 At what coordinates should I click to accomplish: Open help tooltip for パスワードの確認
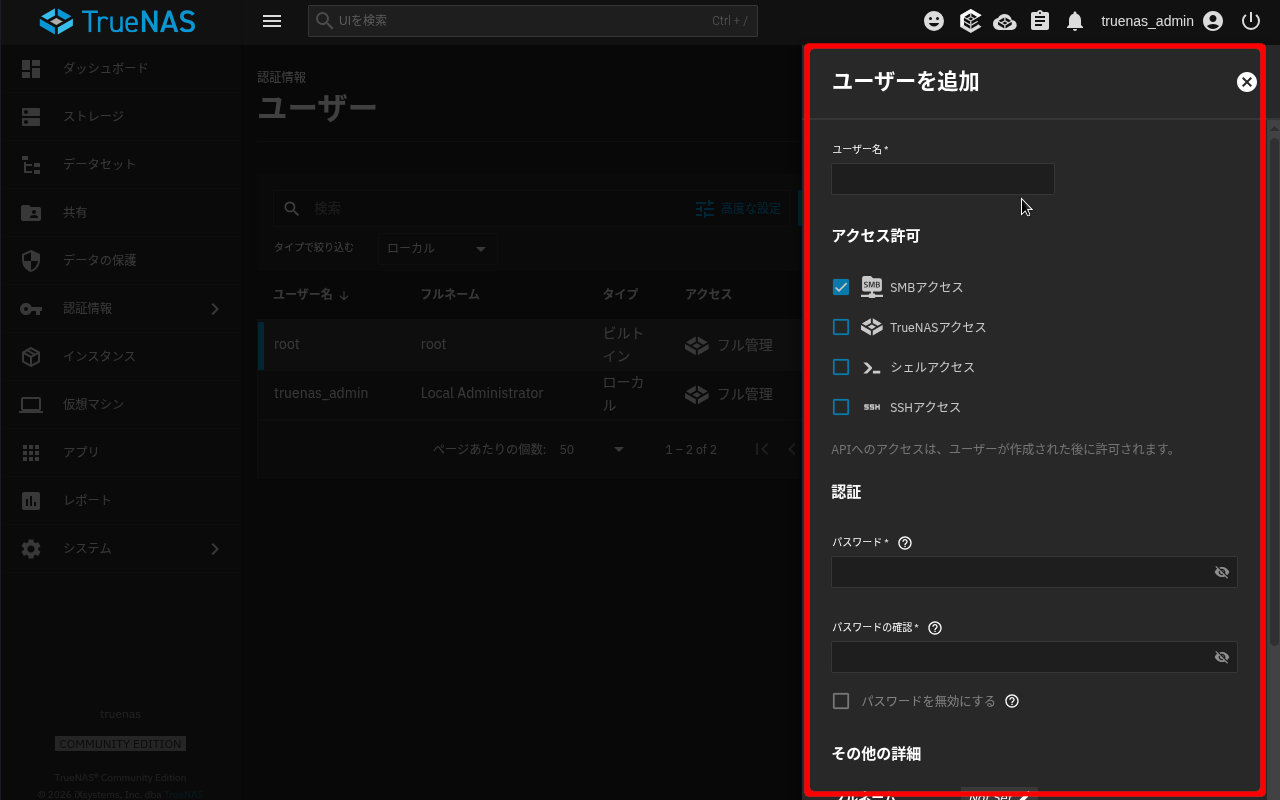click(935, 628)
